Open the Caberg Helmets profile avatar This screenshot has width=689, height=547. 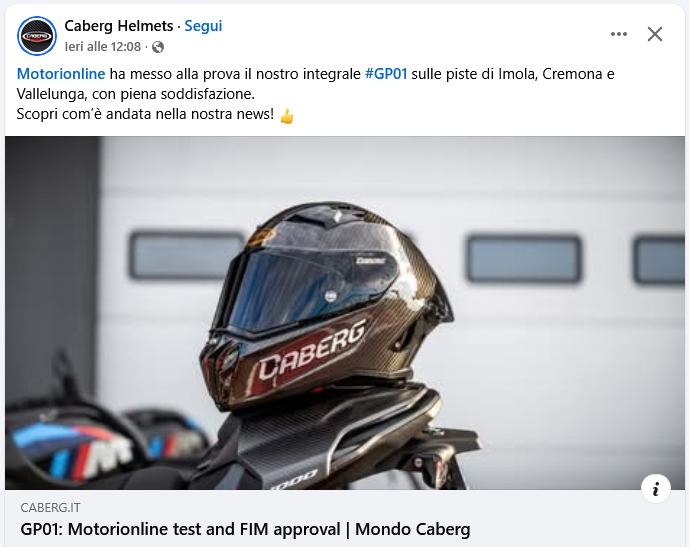click(x=37, y=36)
